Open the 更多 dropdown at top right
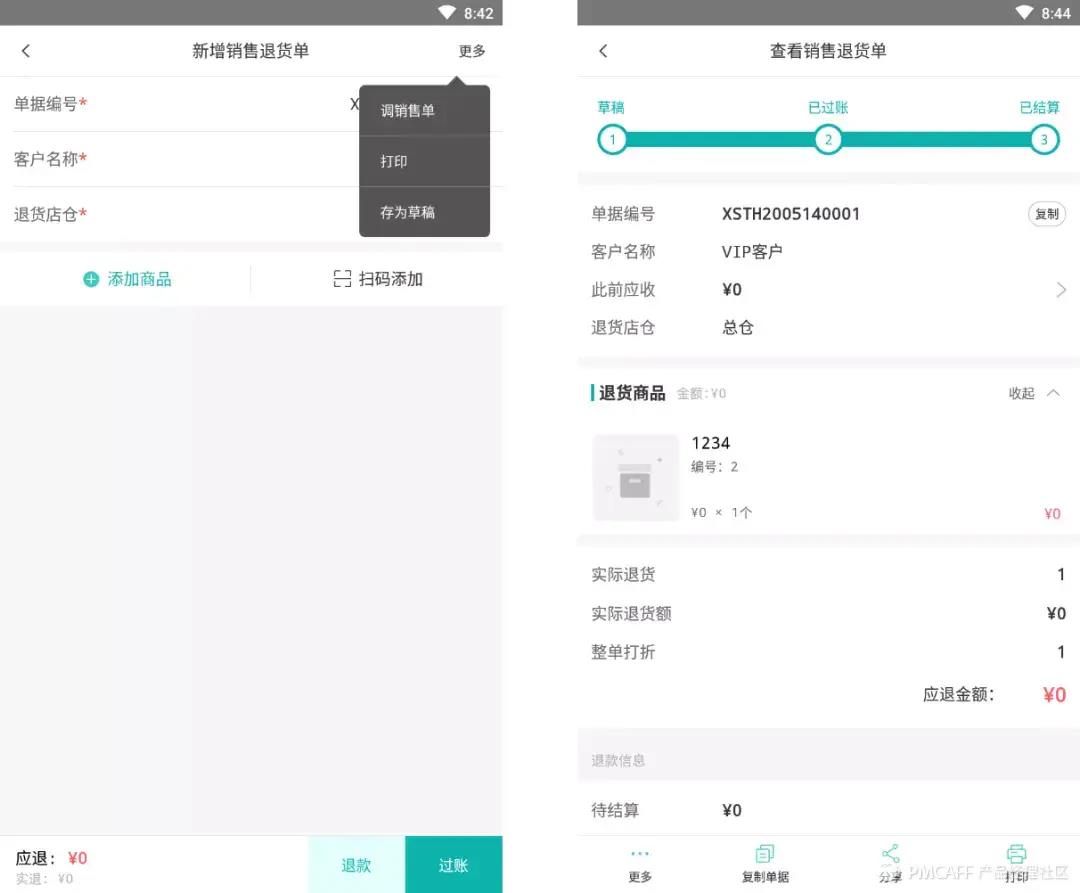Viewport: 1080px width, 893px height. coord(472,51)
